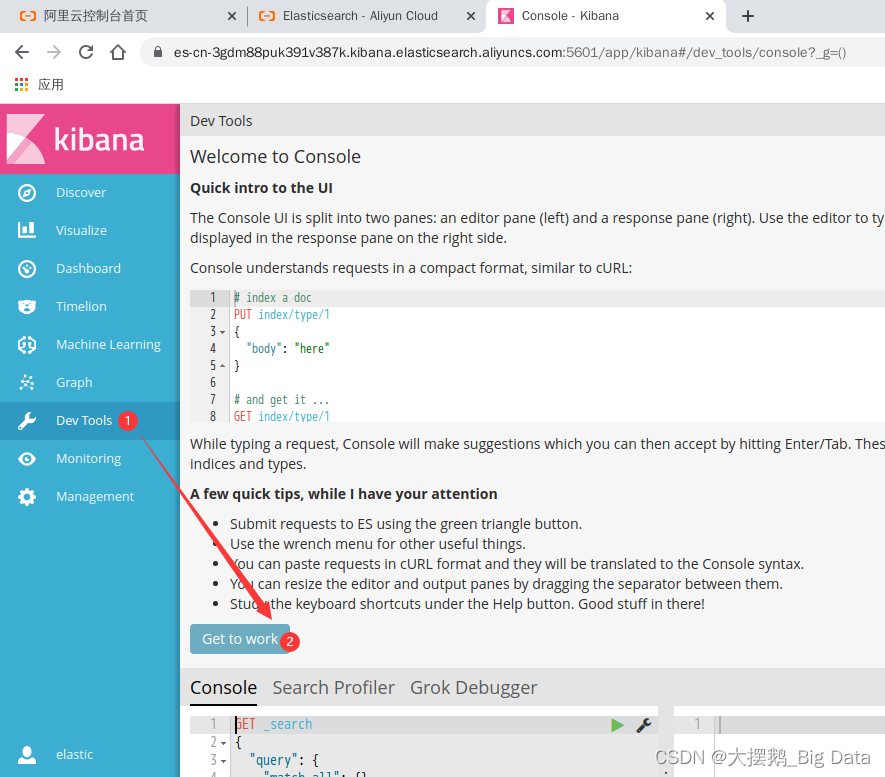Click 'GET index/type/1' example line
The image size is (885, 777).
pyautogui.click(x=282, y=416)
